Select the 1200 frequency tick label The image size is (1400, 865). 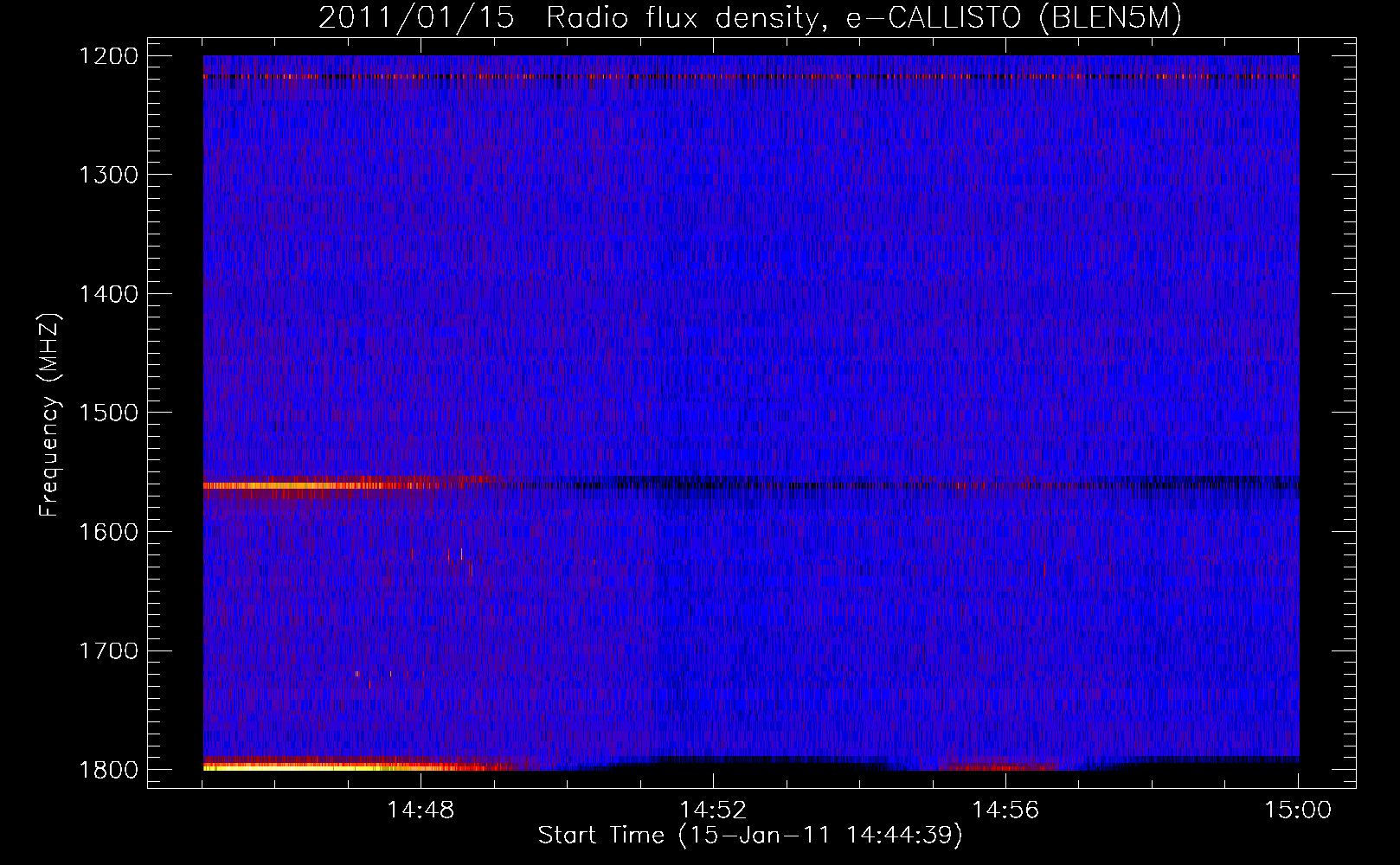[x=108, y=56]
